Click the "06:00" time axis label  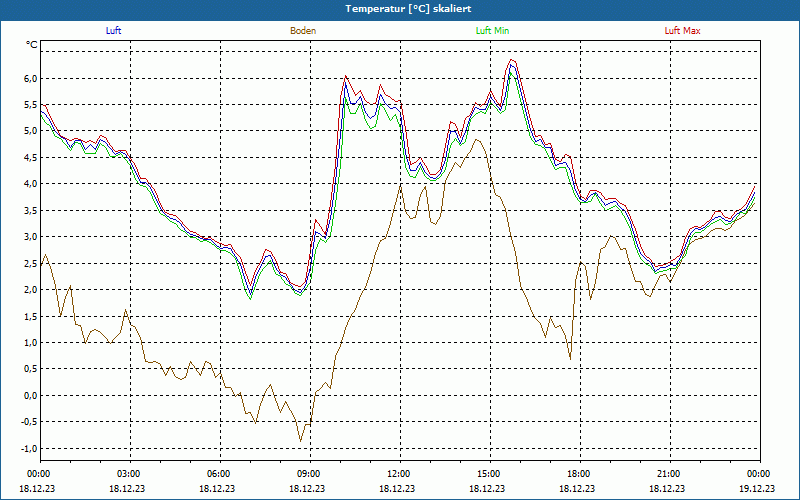click(220, 474)
